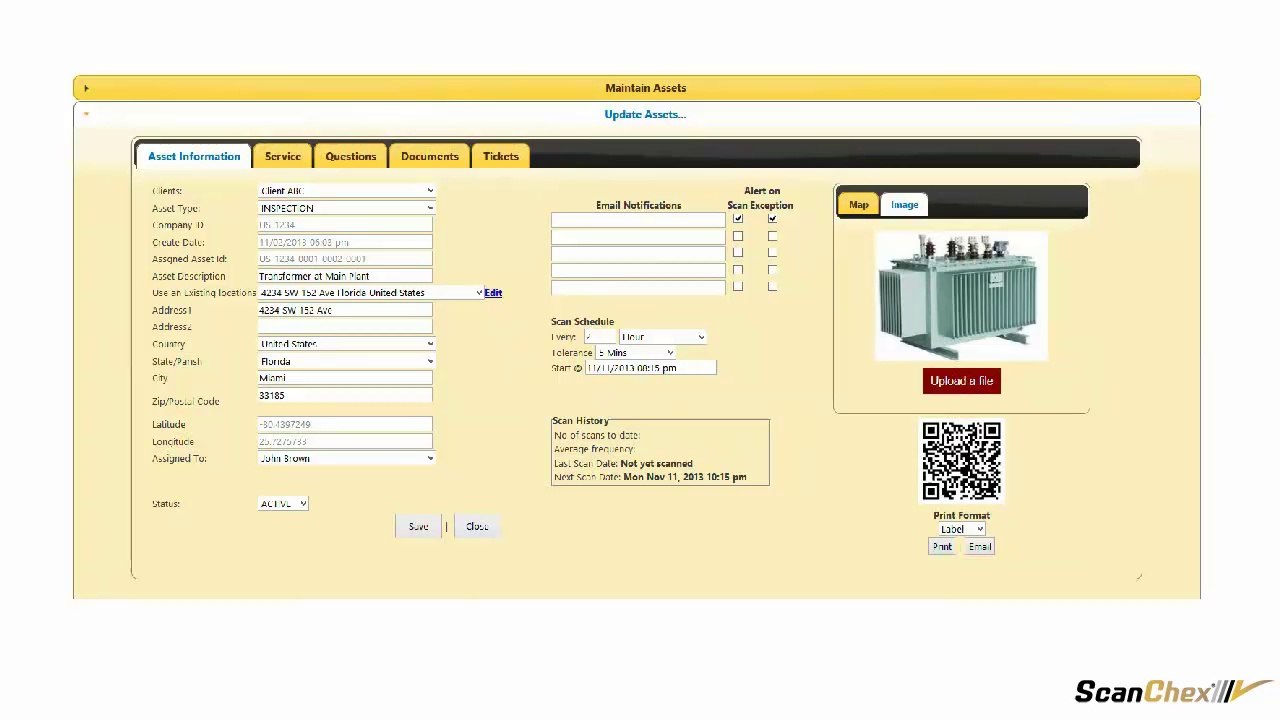Screen dimensions: 1280x720
Task: Open the Assigned To dropdown
Action: pos(346,458)
